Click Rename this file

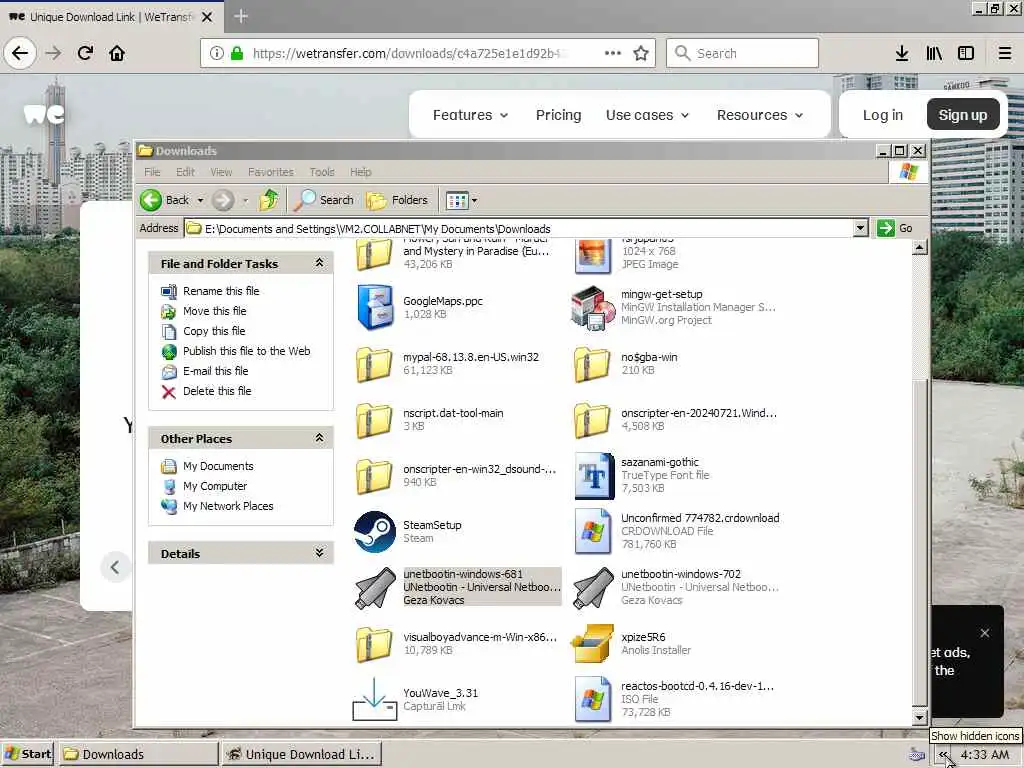(x=221, y=291)
